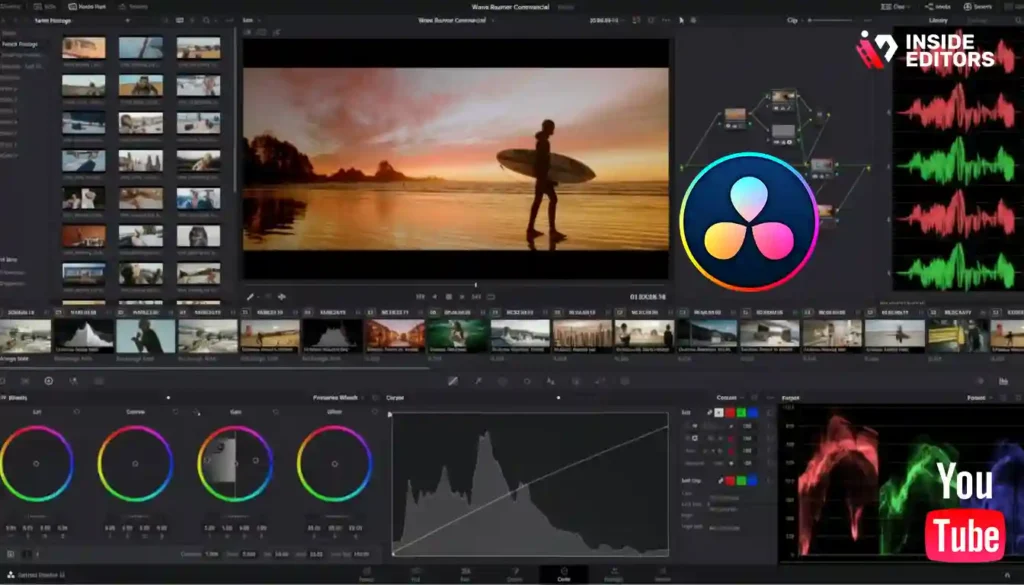Switch to the Cut page tab
The height and width of the screenshot is (585, 1024).
point(415,575)
